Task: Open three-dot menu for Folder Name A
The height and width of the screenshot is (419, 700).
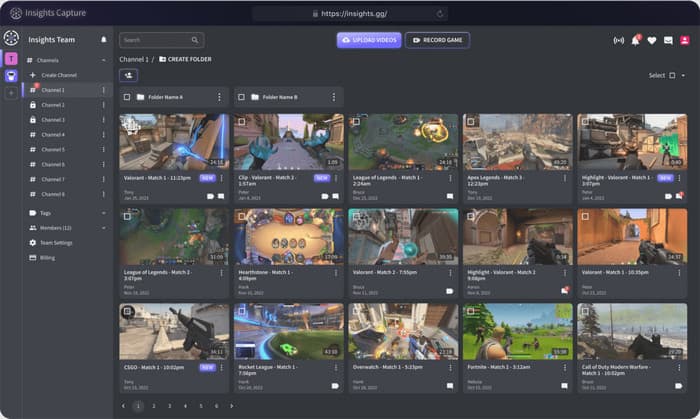Action: tap(220, 97)
